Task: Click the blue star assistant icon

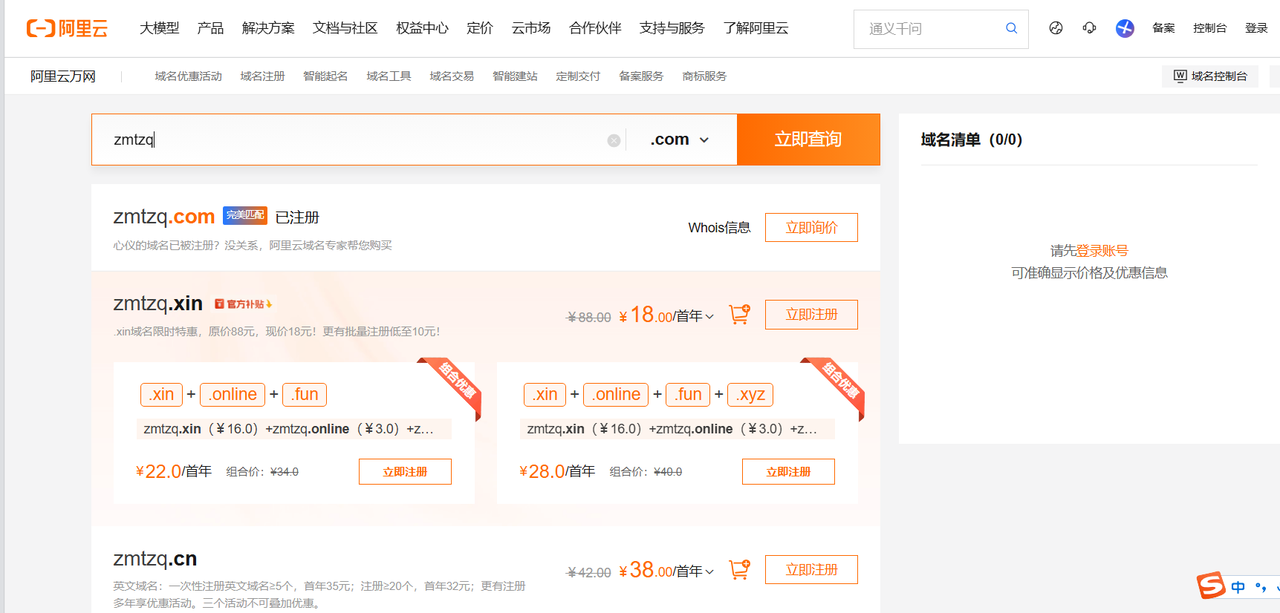Action: (1125, 28)
